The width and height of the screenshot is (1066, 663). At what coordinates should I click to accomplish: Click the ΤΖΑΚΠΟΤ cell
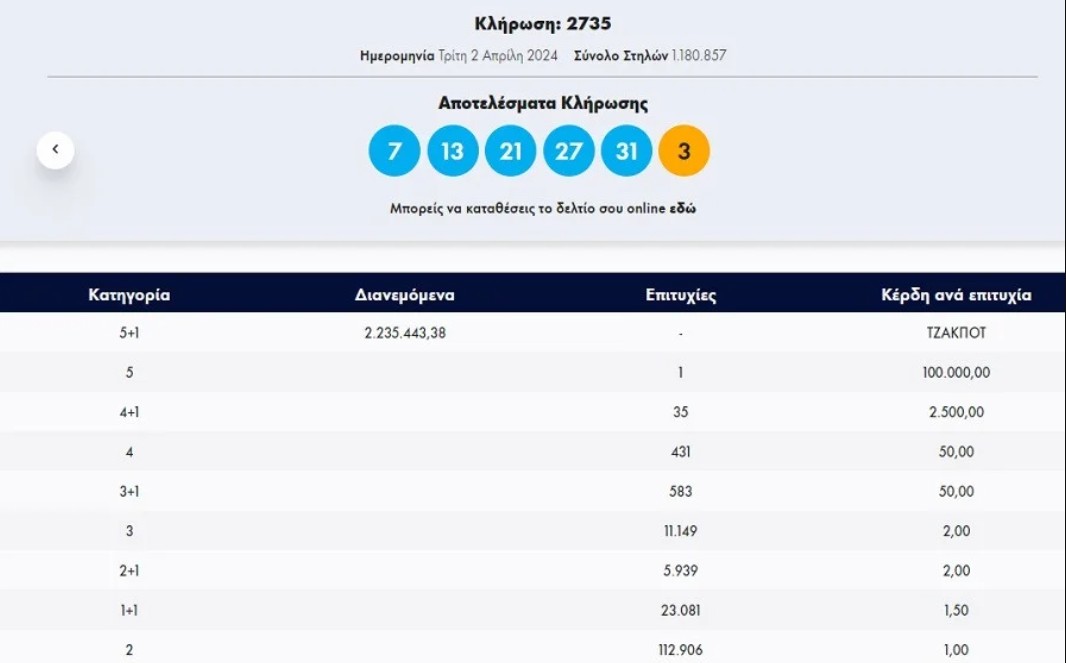tap(956, 333)
